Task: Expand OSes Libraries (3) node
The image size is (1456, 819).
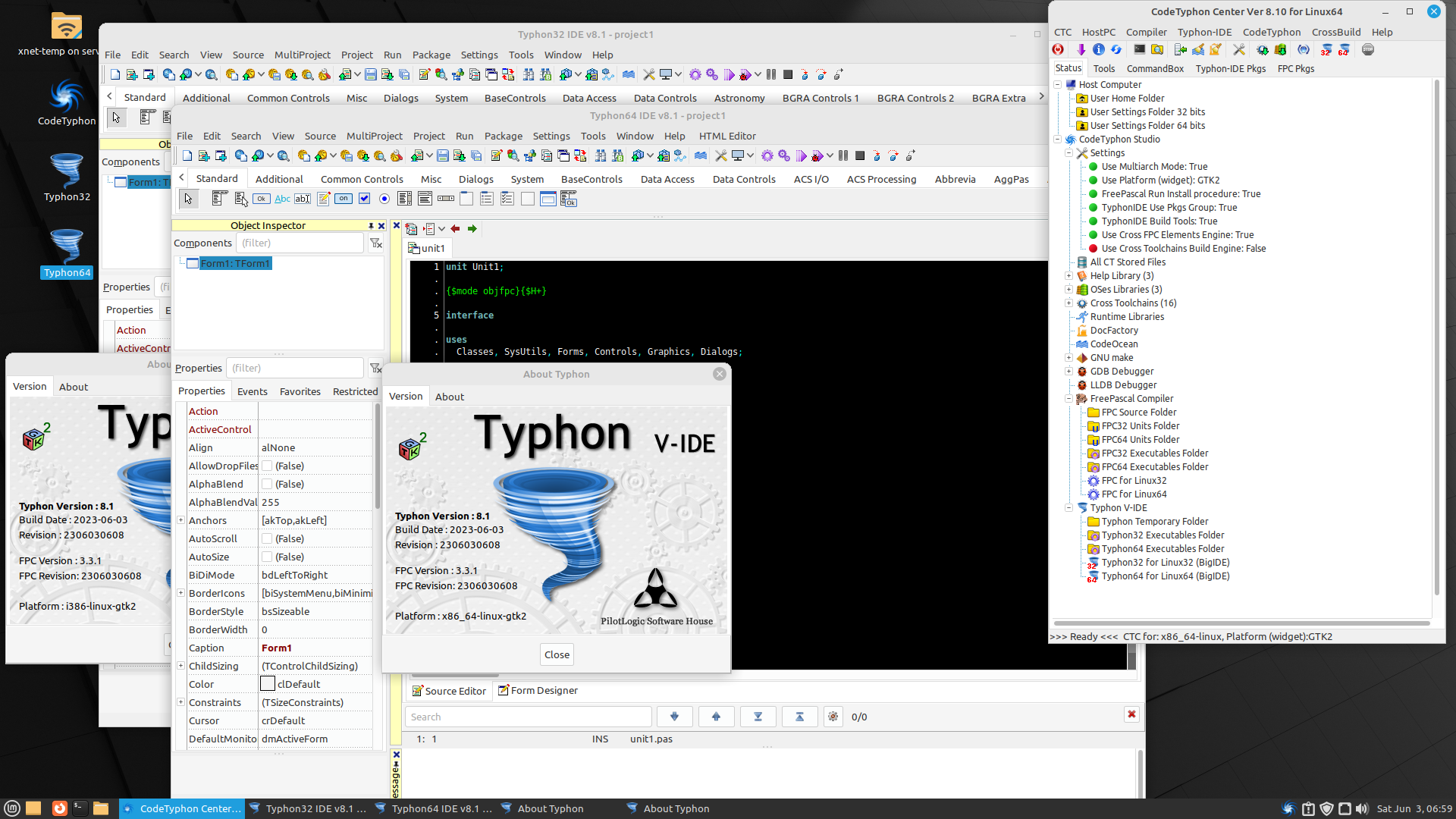Action: (1068, 290)
